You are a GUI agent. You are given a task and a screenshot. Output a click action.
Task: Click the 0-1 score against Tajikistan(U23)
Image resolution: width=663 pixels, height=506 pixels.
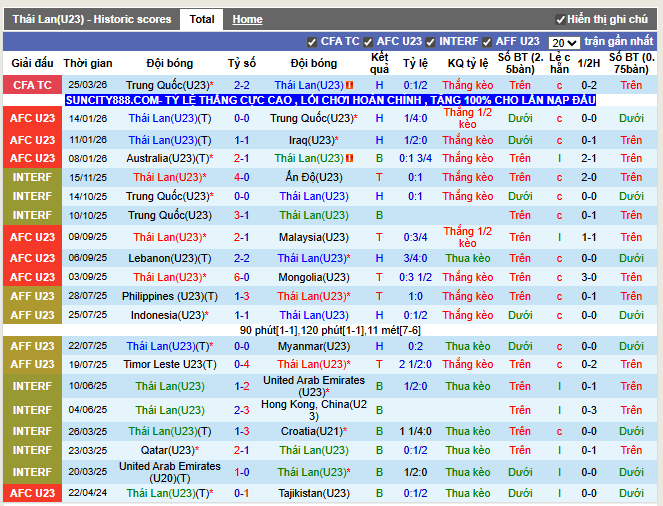pos(242,493)
